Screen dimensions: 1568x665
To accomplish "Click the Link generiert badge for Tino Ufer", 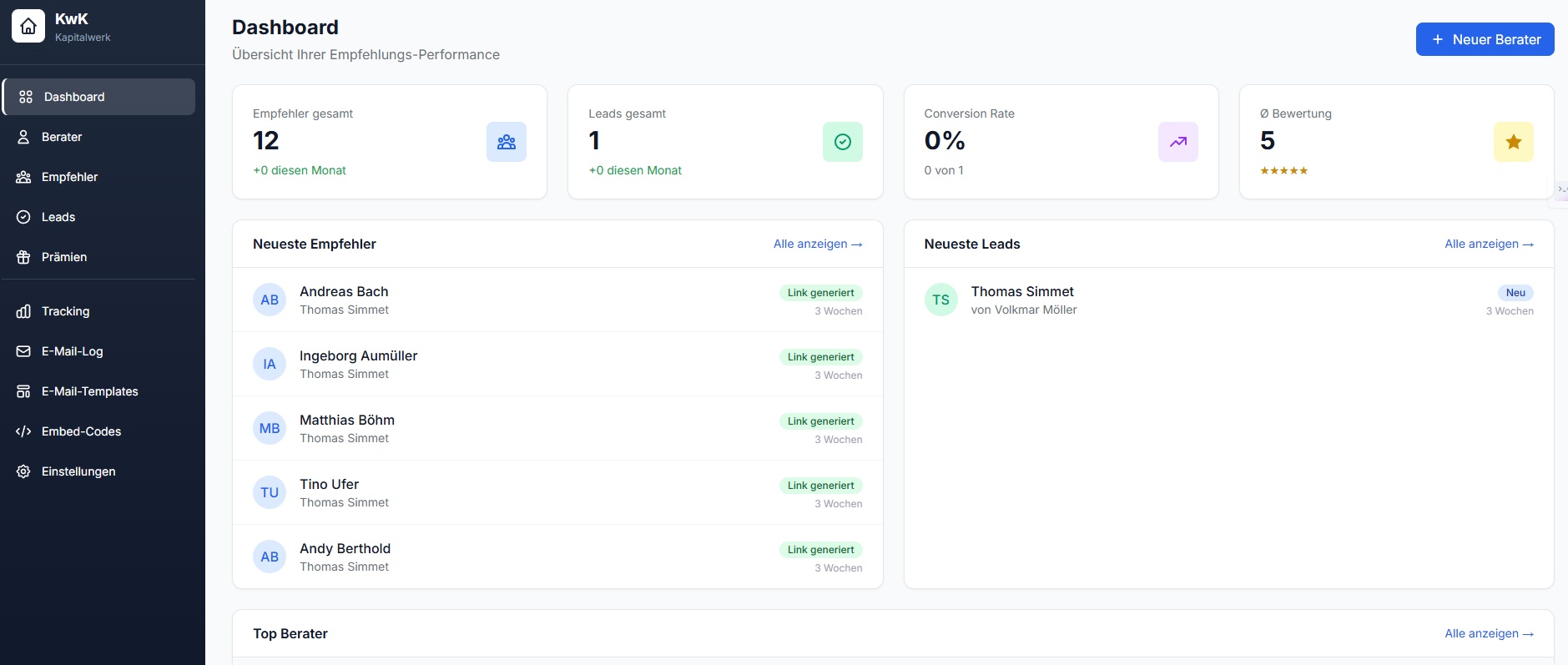I will point(820,486).
